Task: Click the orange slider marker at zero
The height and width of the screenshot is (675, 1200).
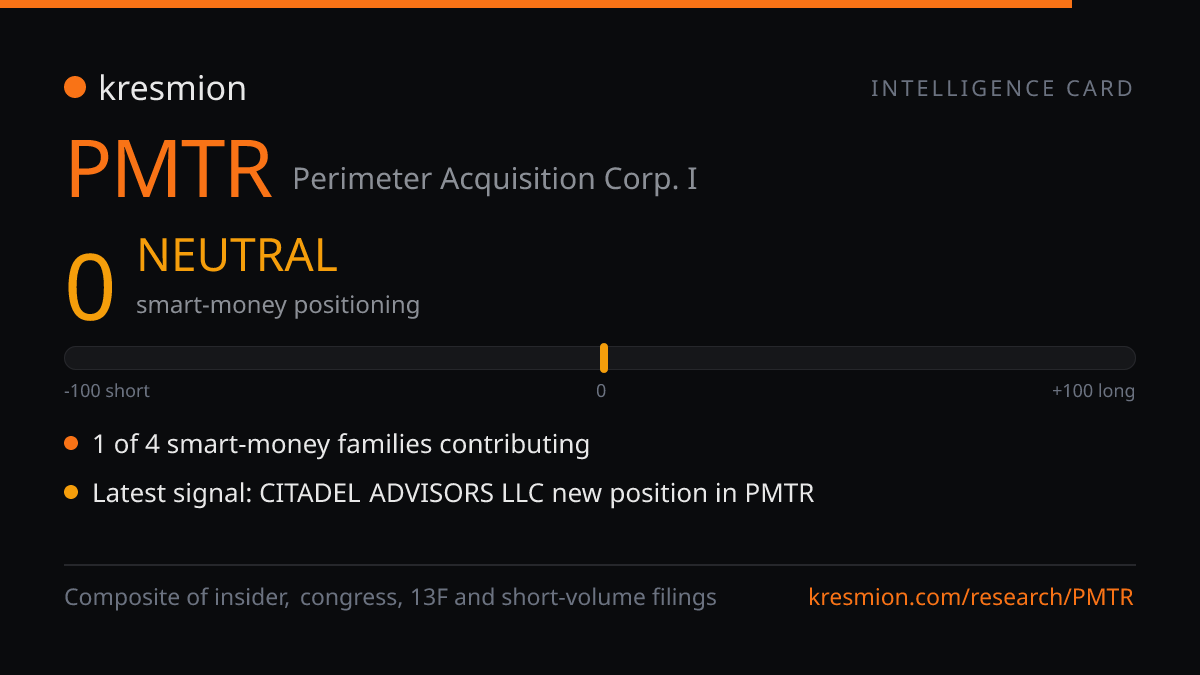Action: (604, 358)
